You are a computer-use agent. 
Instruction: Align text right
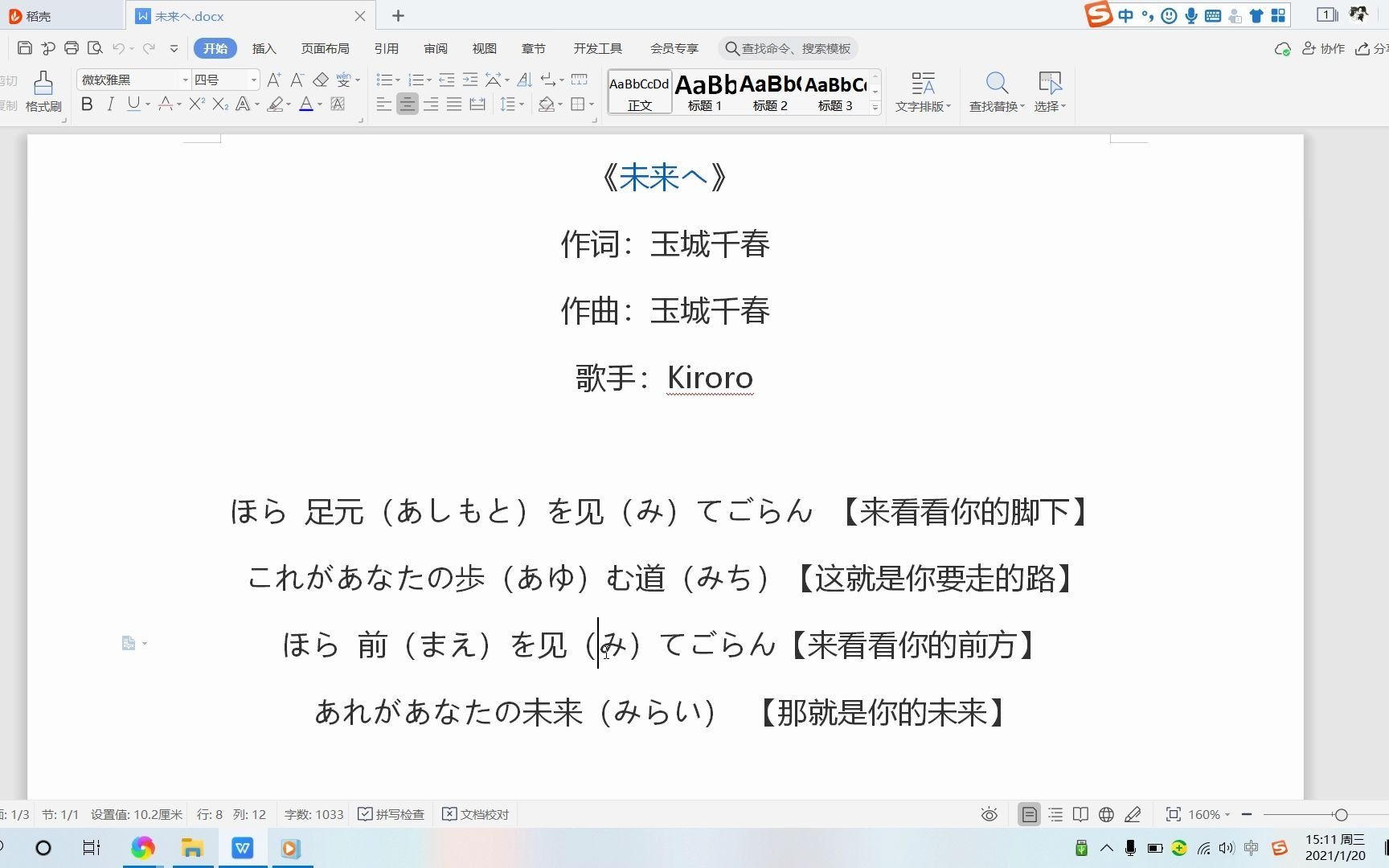tap(431, 104)
